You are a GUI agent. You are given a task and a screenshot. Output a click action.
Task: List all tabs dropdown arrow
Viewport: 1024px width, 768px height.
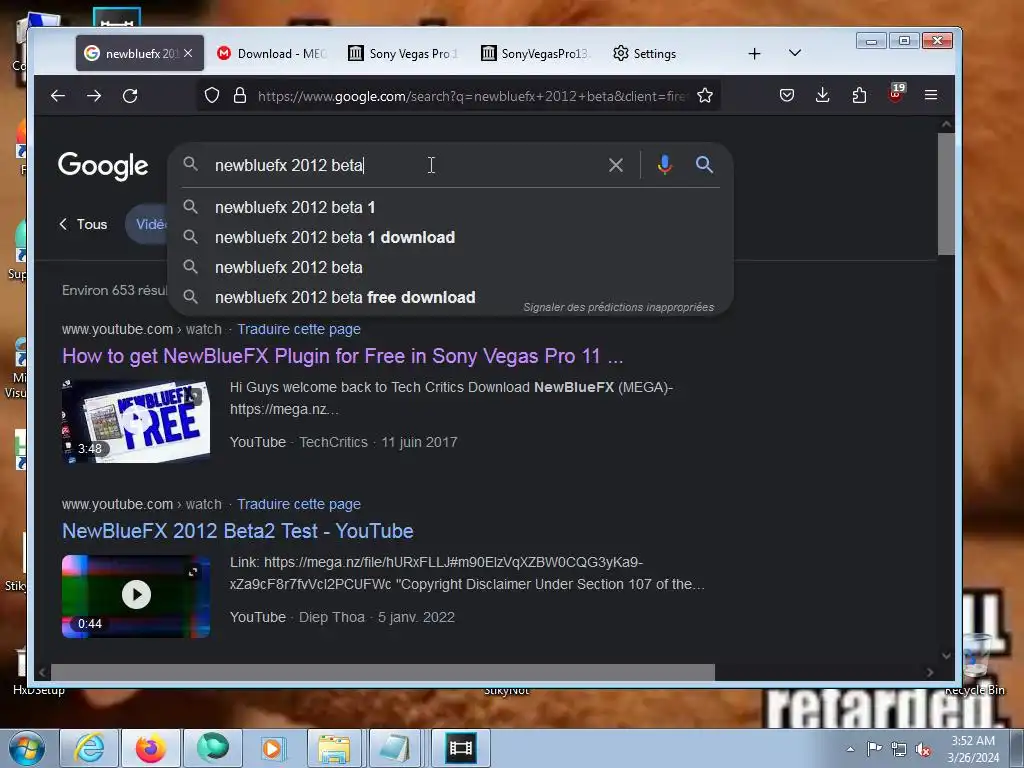[x=795, y=53]
